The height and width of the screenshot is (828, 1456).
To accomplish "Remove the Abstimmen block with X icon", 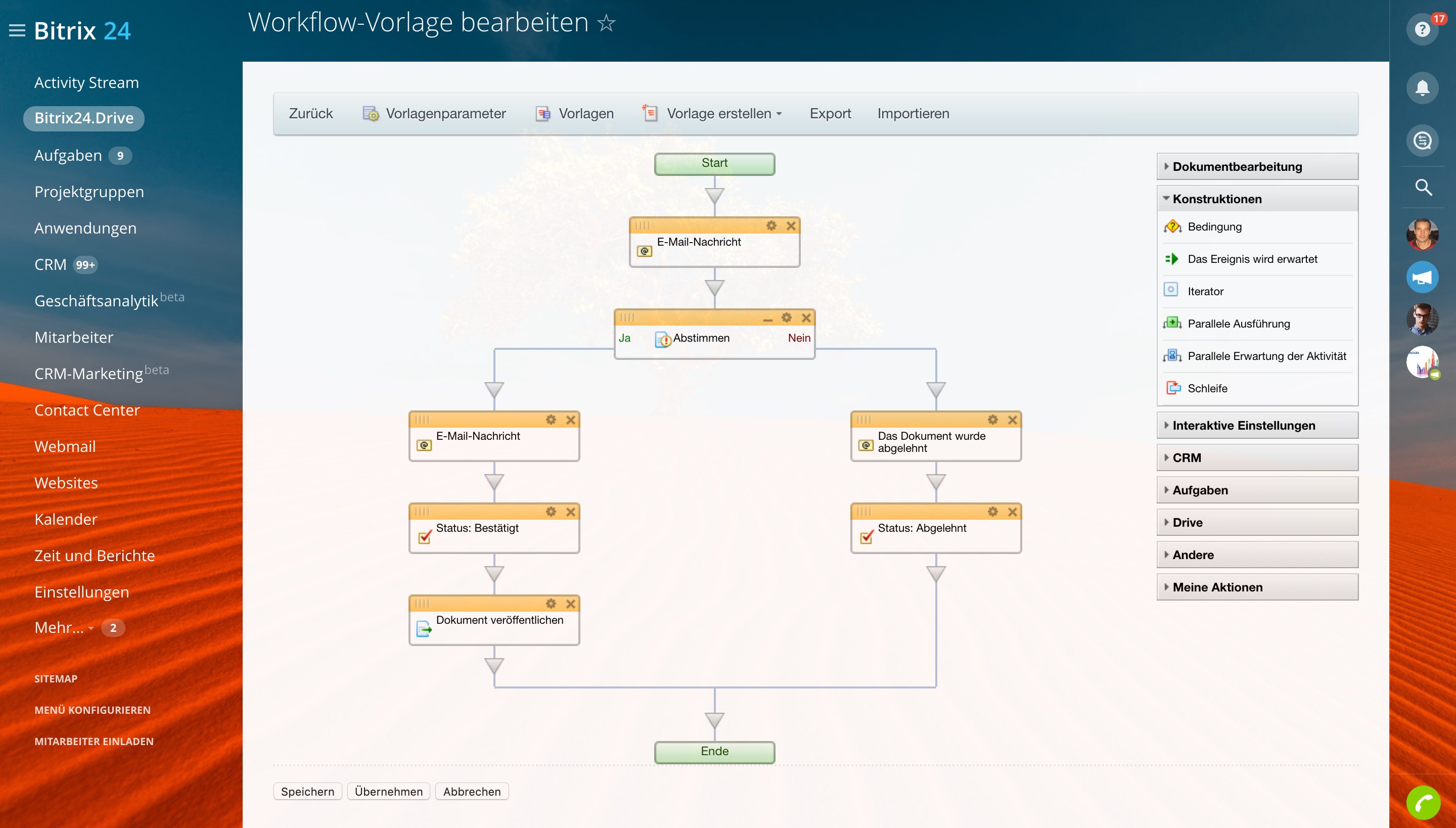I will point(806,317).
